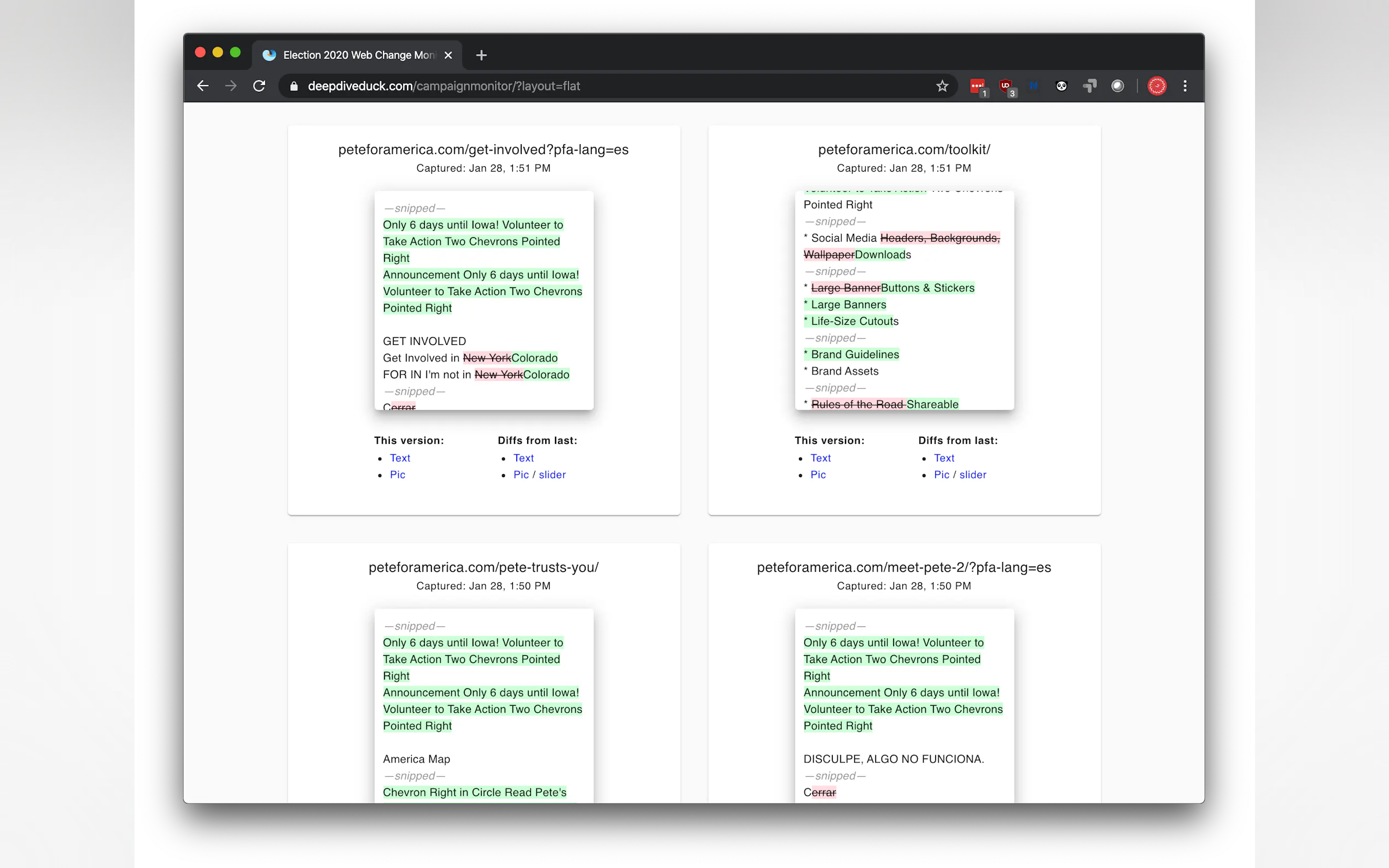Open a new browser tab
Viewport: 1389px width, 868px height.
(x=481, y=55)
